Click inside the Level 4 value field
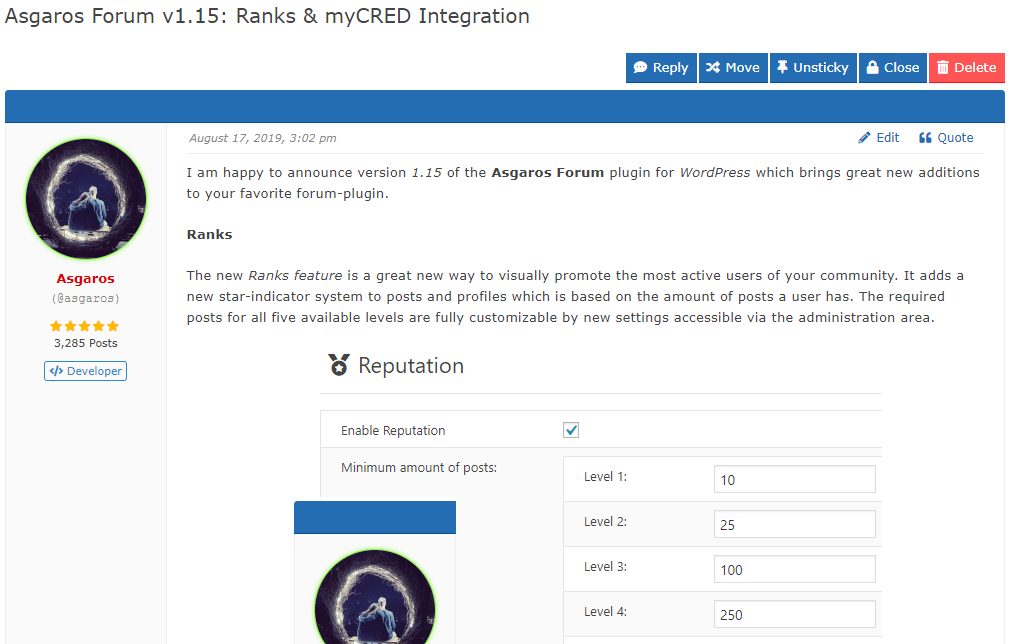Image resolution: width=1011 pixels, height=644 pixels. pos(794,613)
